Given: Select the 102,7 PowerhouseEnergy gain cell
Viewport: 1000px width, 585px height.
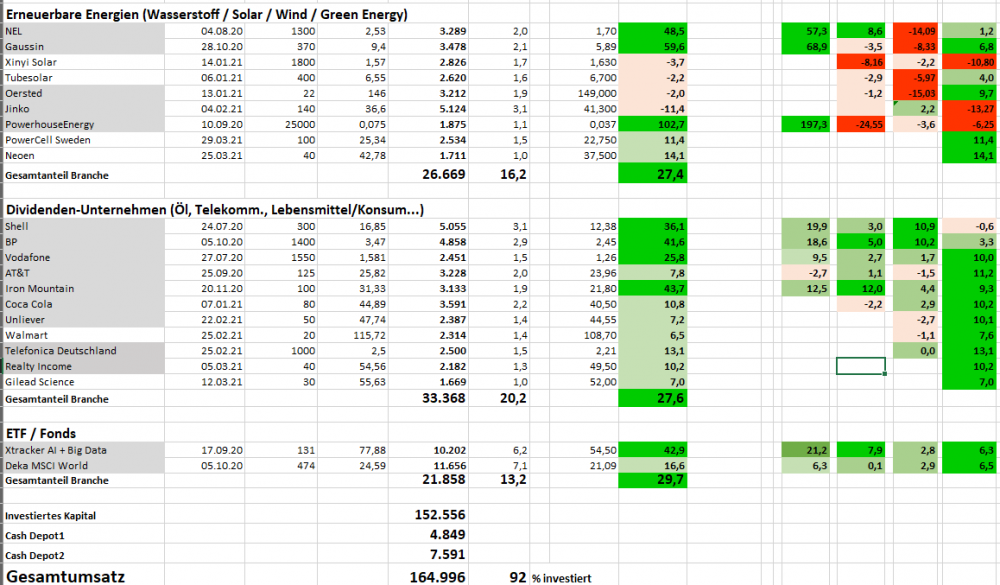Looking at the screenshot, I should (652, 124).
